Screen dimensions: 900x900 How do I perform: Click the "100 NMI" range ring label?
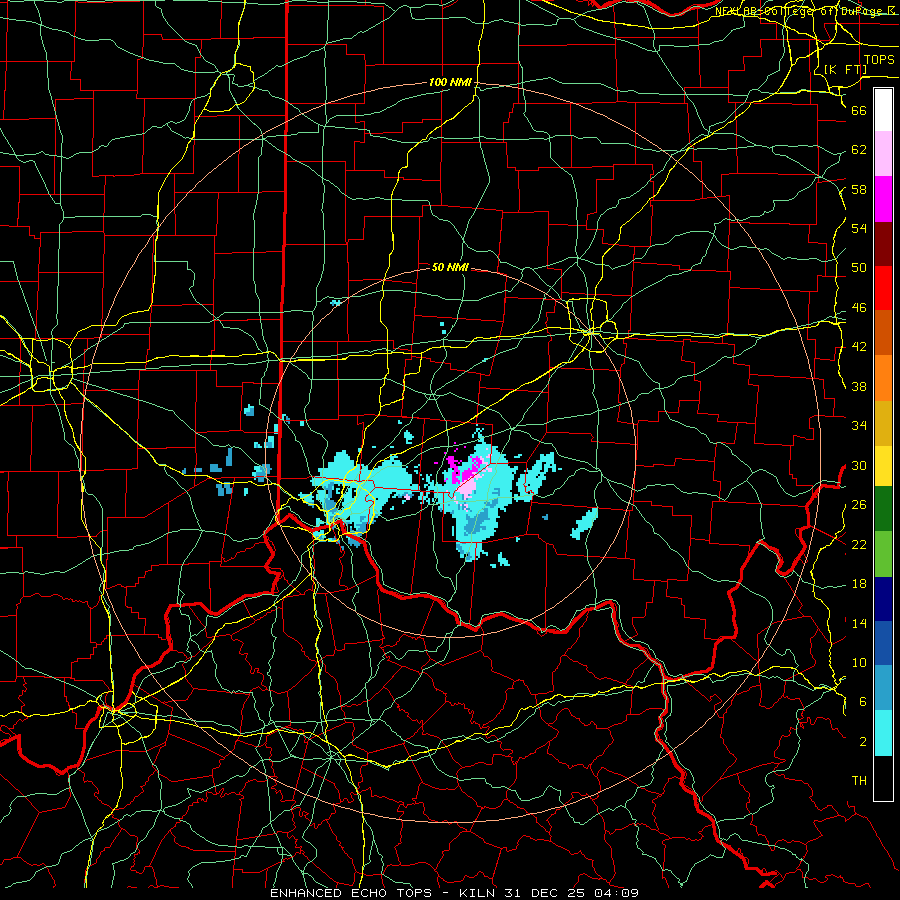[450, 83]
